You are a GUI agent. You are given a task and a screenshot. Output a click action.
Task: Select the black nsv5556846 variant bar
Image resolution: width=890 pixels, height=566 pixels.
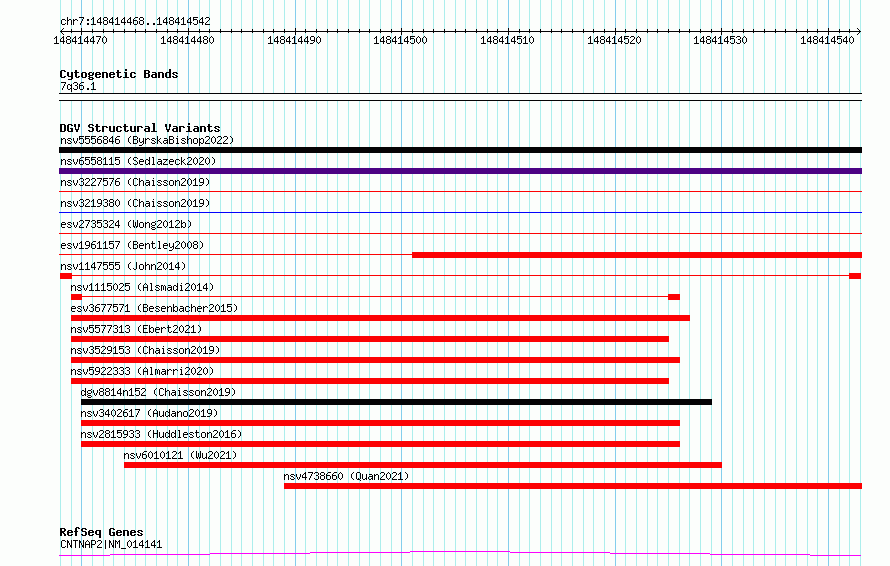[460, 150]
